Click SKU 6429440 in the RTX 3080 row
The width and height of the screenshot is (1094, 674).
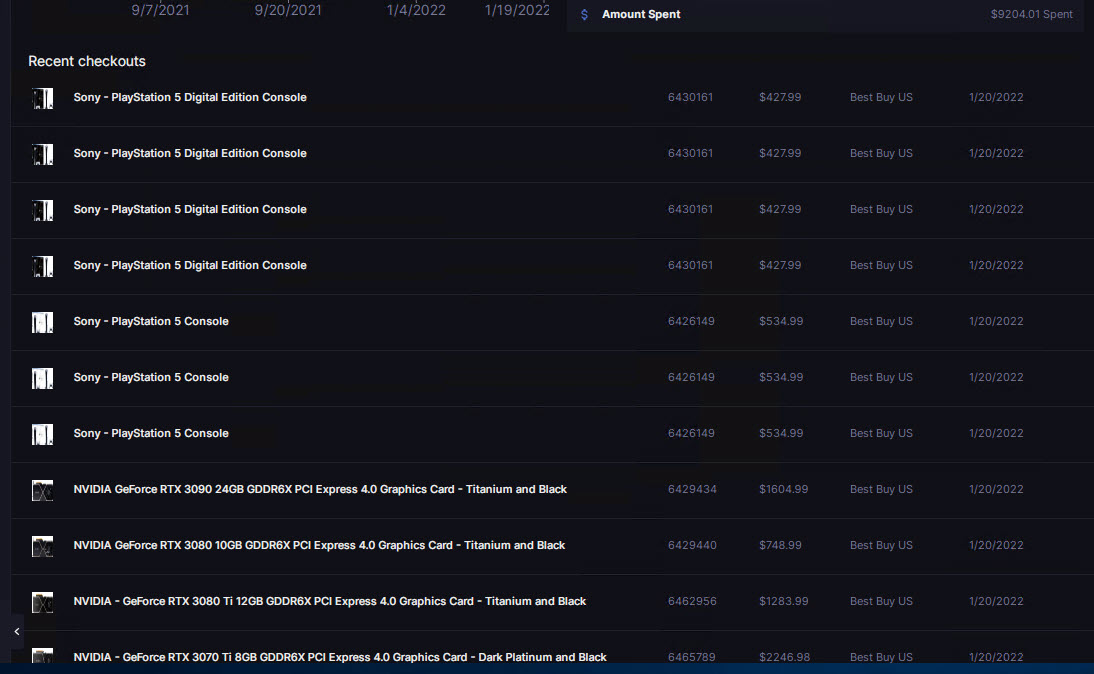[x=692, y=545]
